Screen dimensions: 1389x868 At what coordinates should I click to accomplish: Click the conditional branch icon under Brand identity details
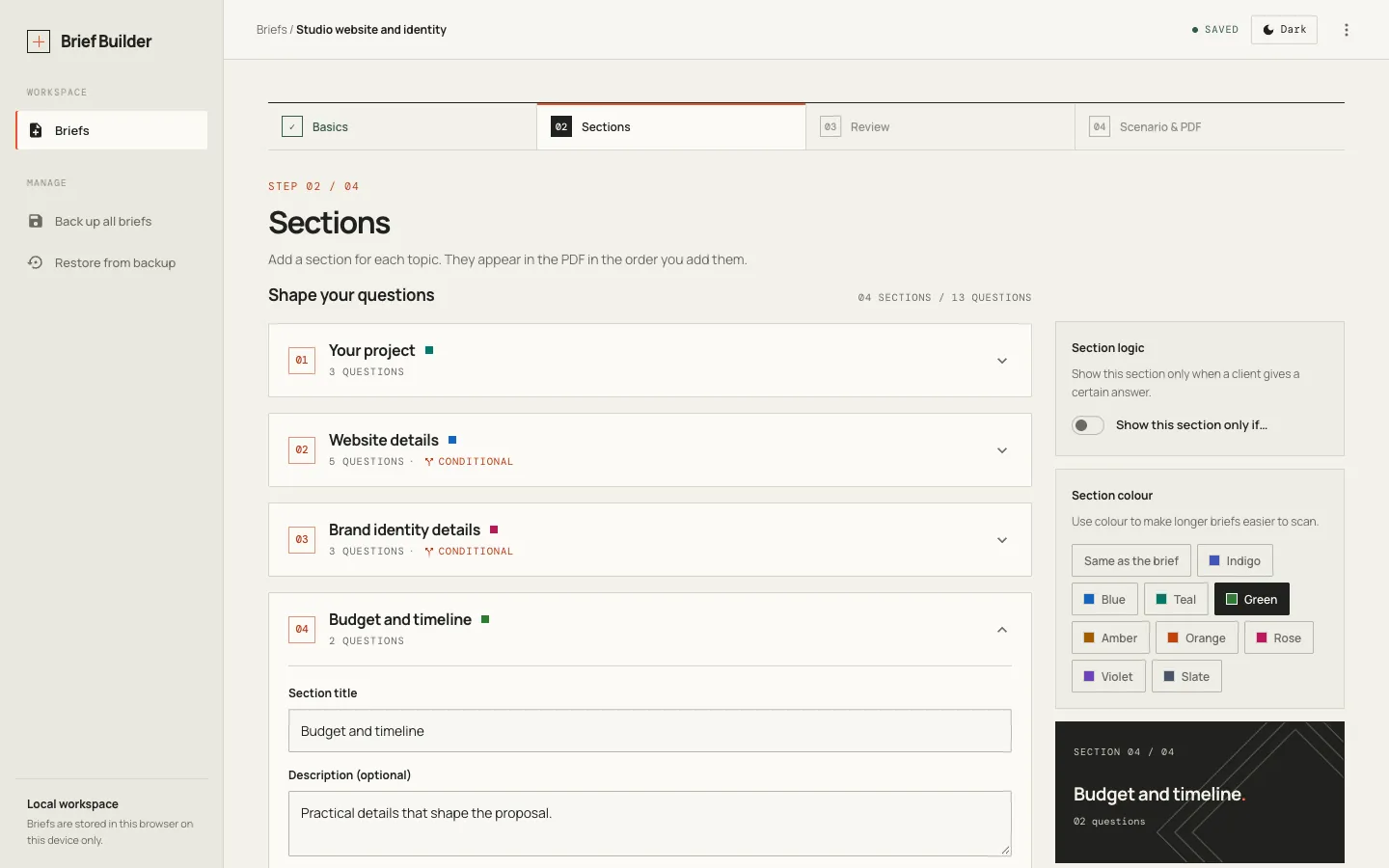(x=429, y=552)
